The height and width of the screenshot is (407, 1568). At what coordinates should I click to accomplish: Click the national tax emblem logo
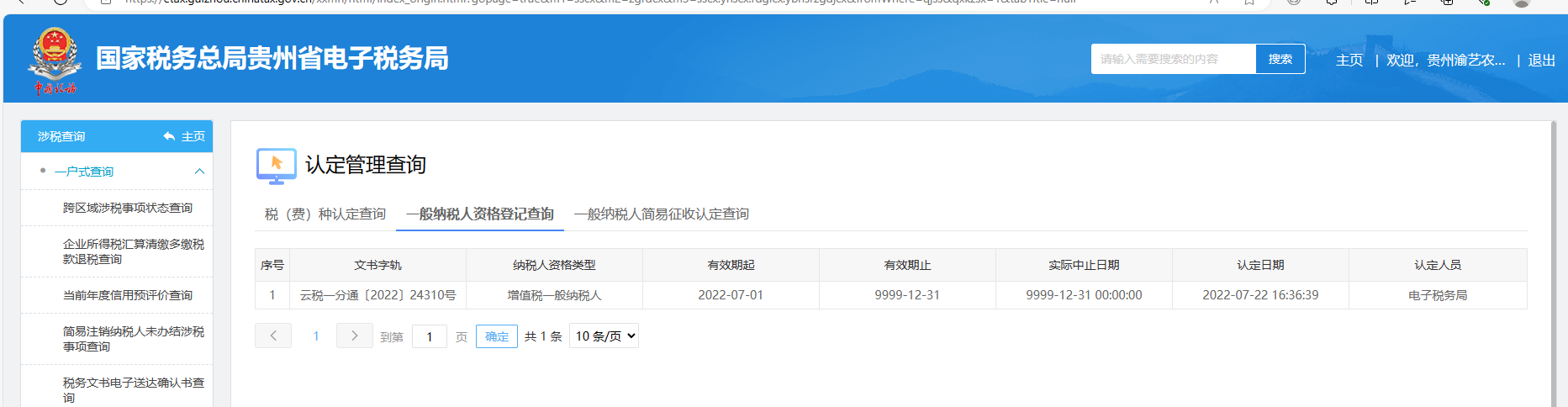[55, 59]
